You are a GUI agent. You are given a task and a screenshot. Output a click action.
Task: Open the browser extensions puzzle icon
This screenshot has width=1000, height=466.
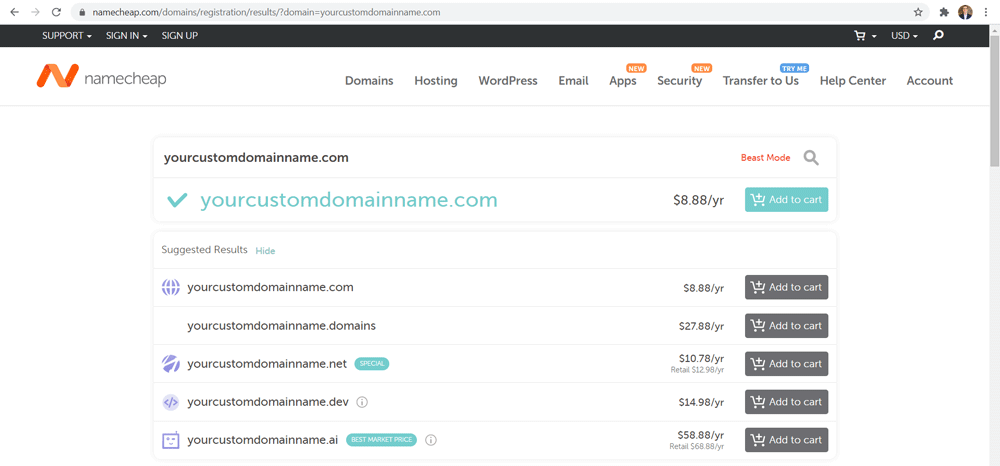[x=945, y=12]
